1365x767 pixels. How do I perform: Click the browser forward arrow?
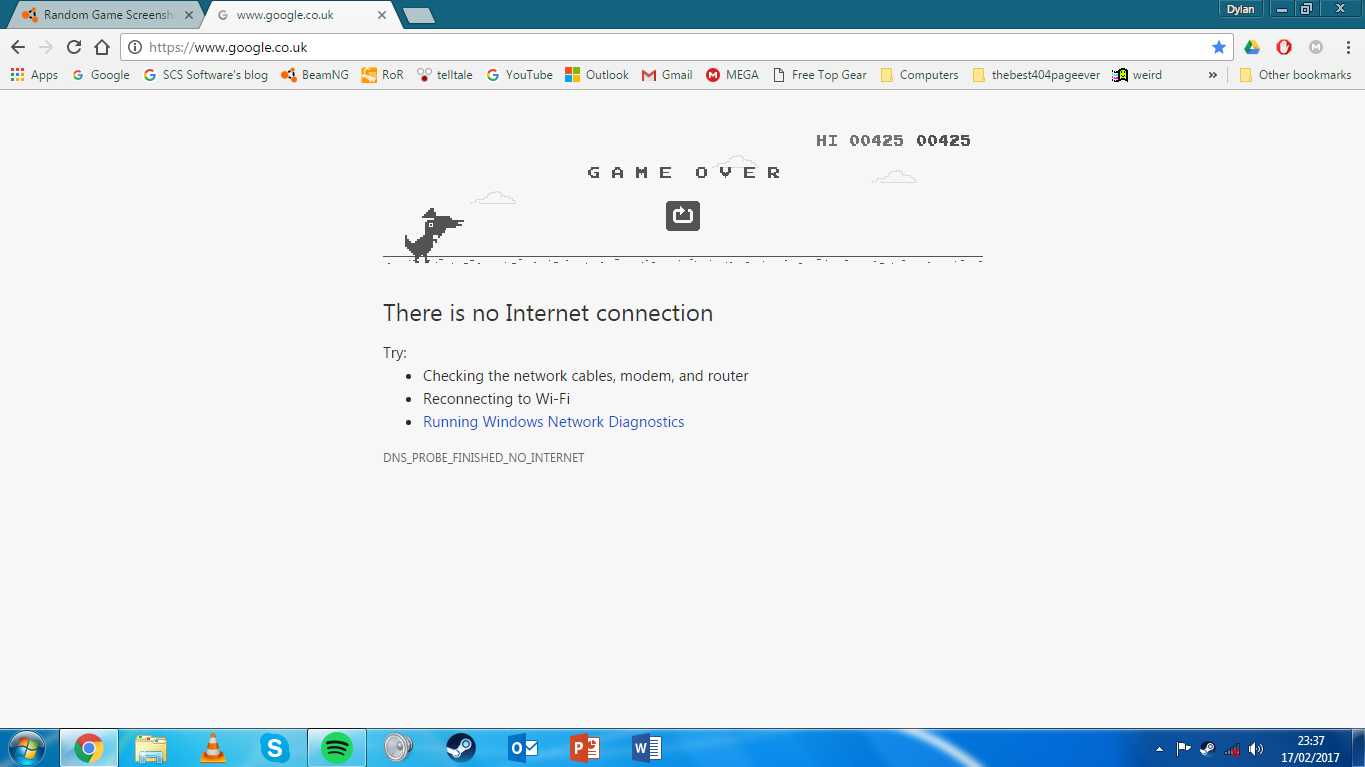tap(45, 47)
